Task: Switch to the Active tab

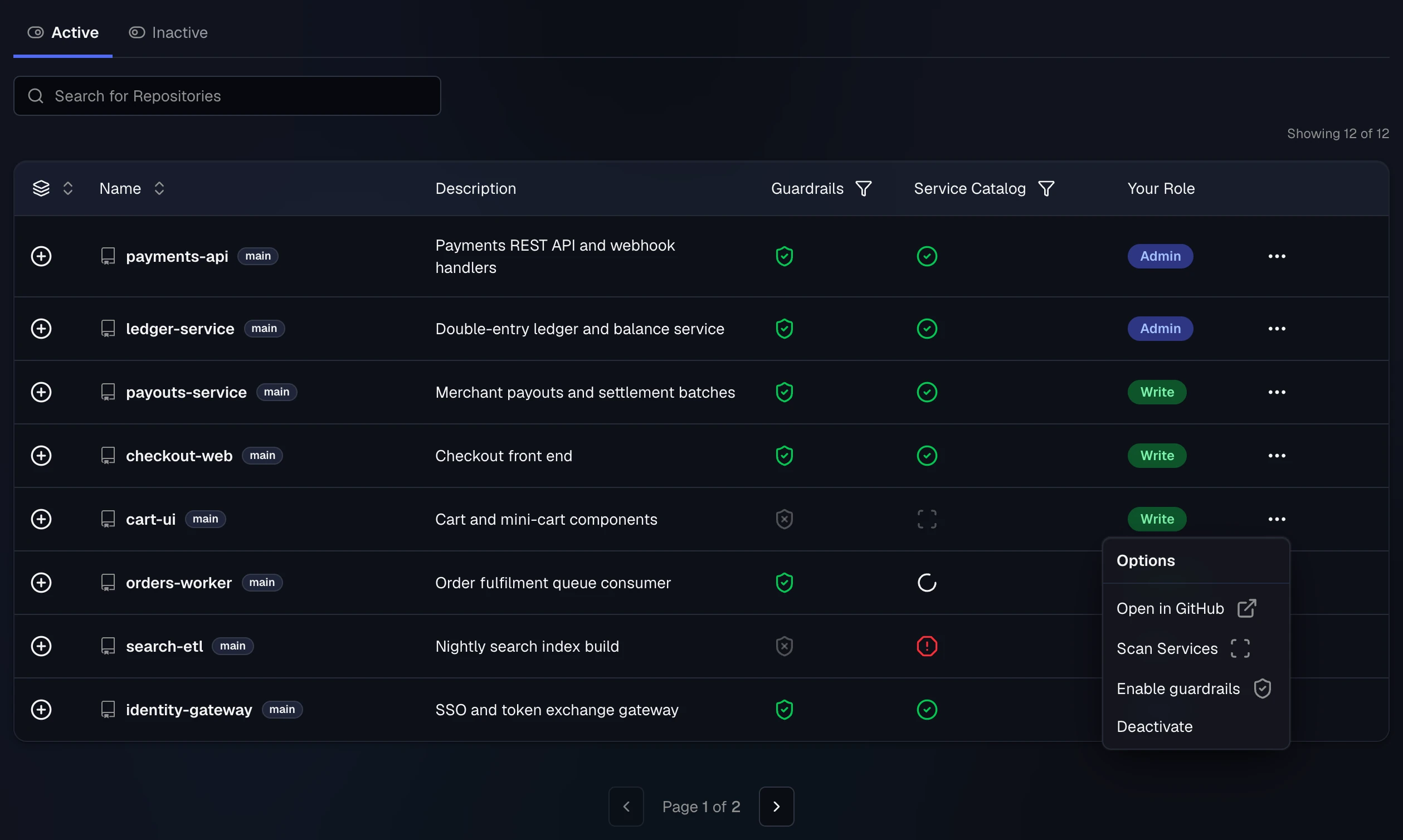Action: [63, 32]
